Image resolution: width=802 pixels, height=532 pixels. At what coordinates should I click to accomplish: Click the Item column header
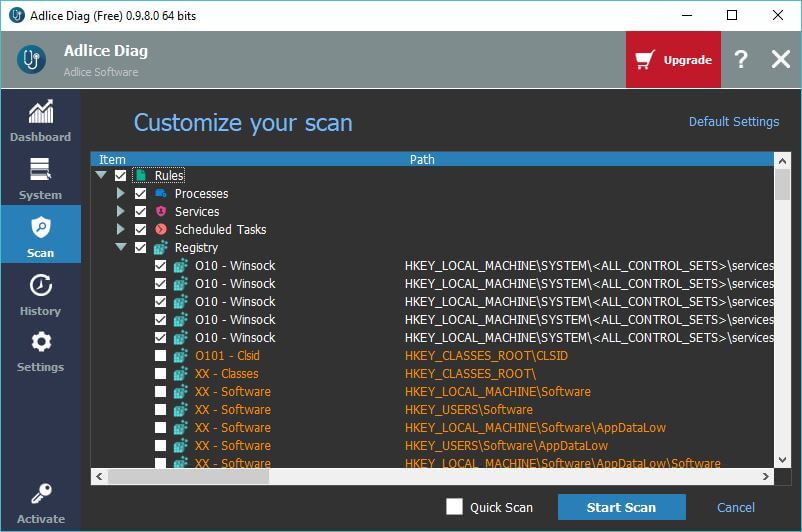pyautogui.click(x=112, y=159)
